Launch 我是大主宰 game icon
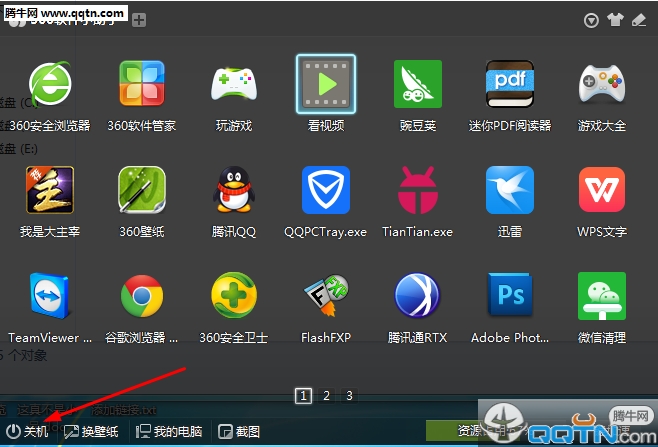 (50, 190)
